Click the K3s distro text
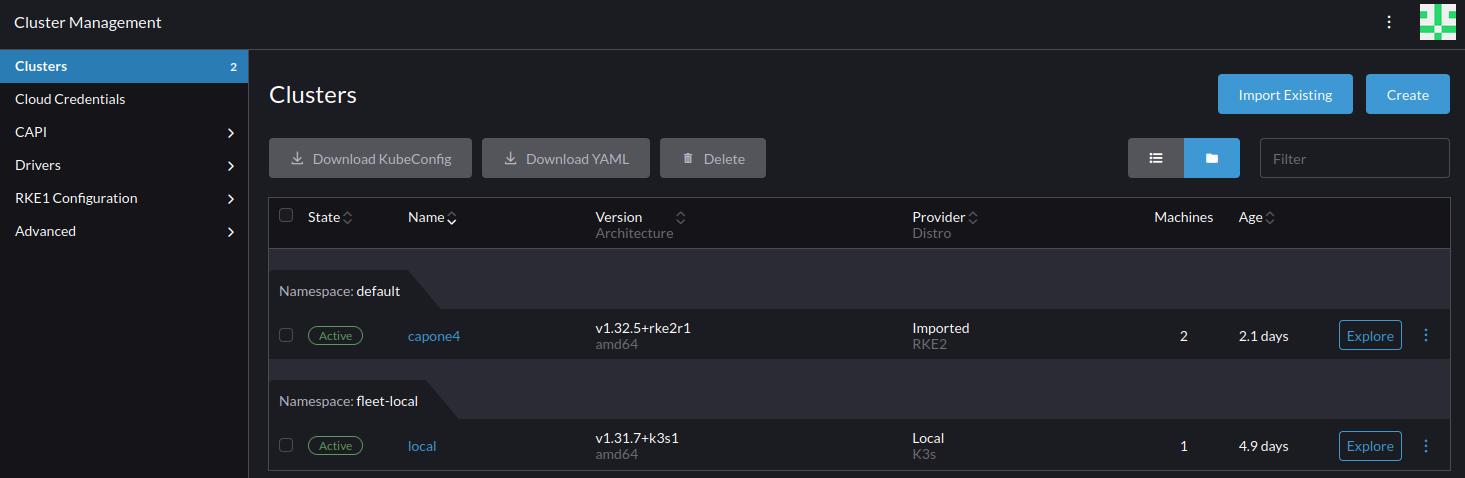1465x478 pixels. (x=925, y=454)
